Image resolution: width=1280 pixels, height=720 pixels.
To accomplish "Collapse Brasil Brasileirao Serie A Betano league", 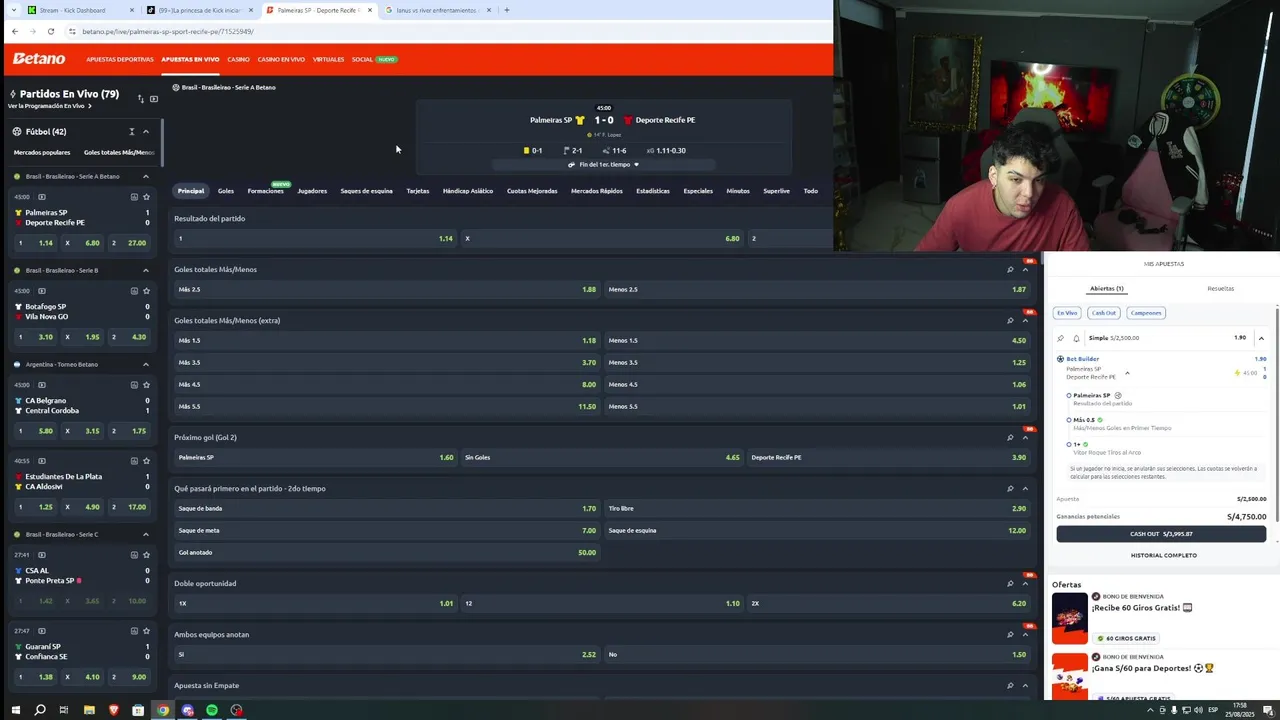I will pyautogui.click(x=145, y=176).
